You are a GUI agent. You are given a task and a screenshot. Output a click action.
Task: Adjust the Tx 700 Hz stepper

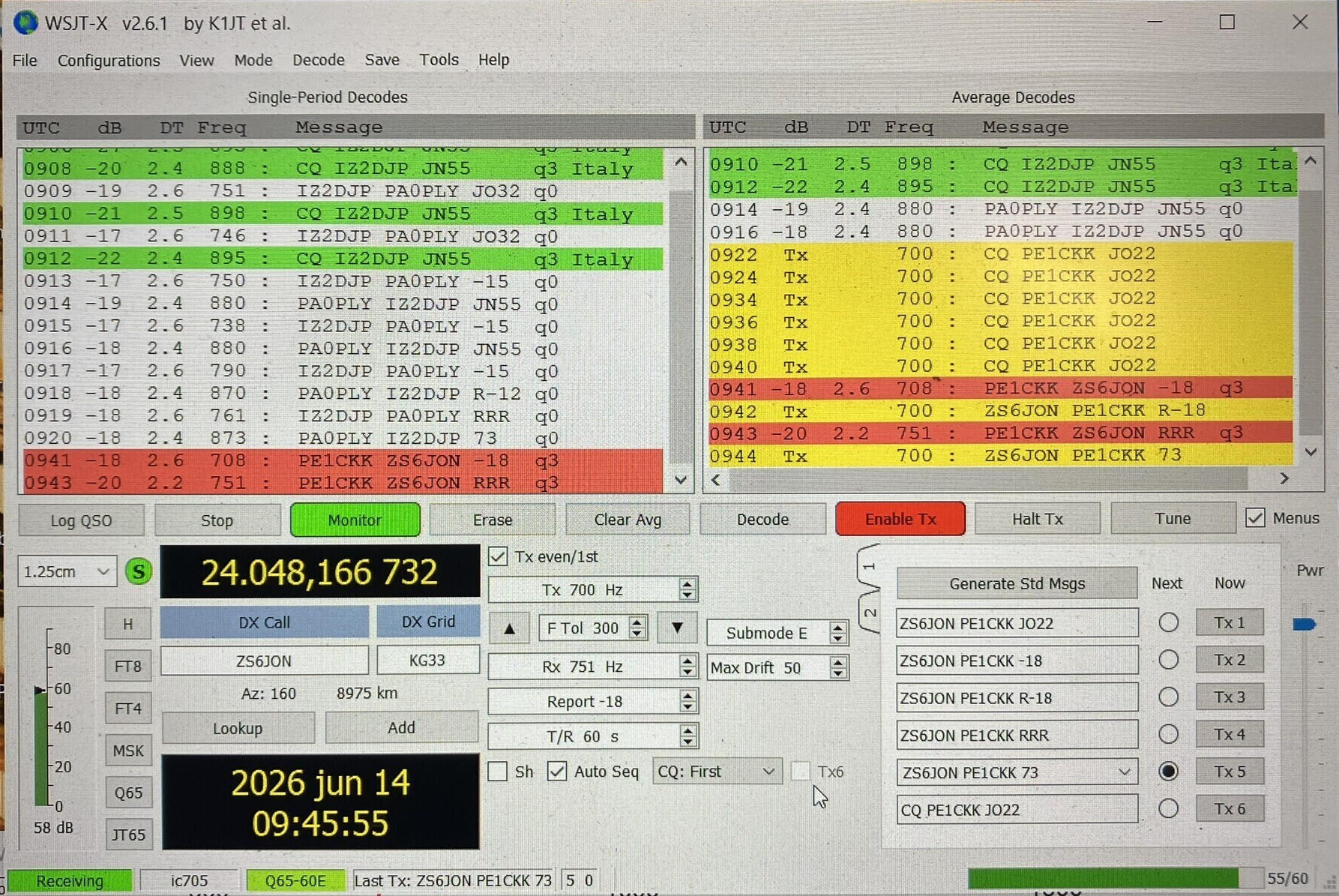(x=687, y=589)
